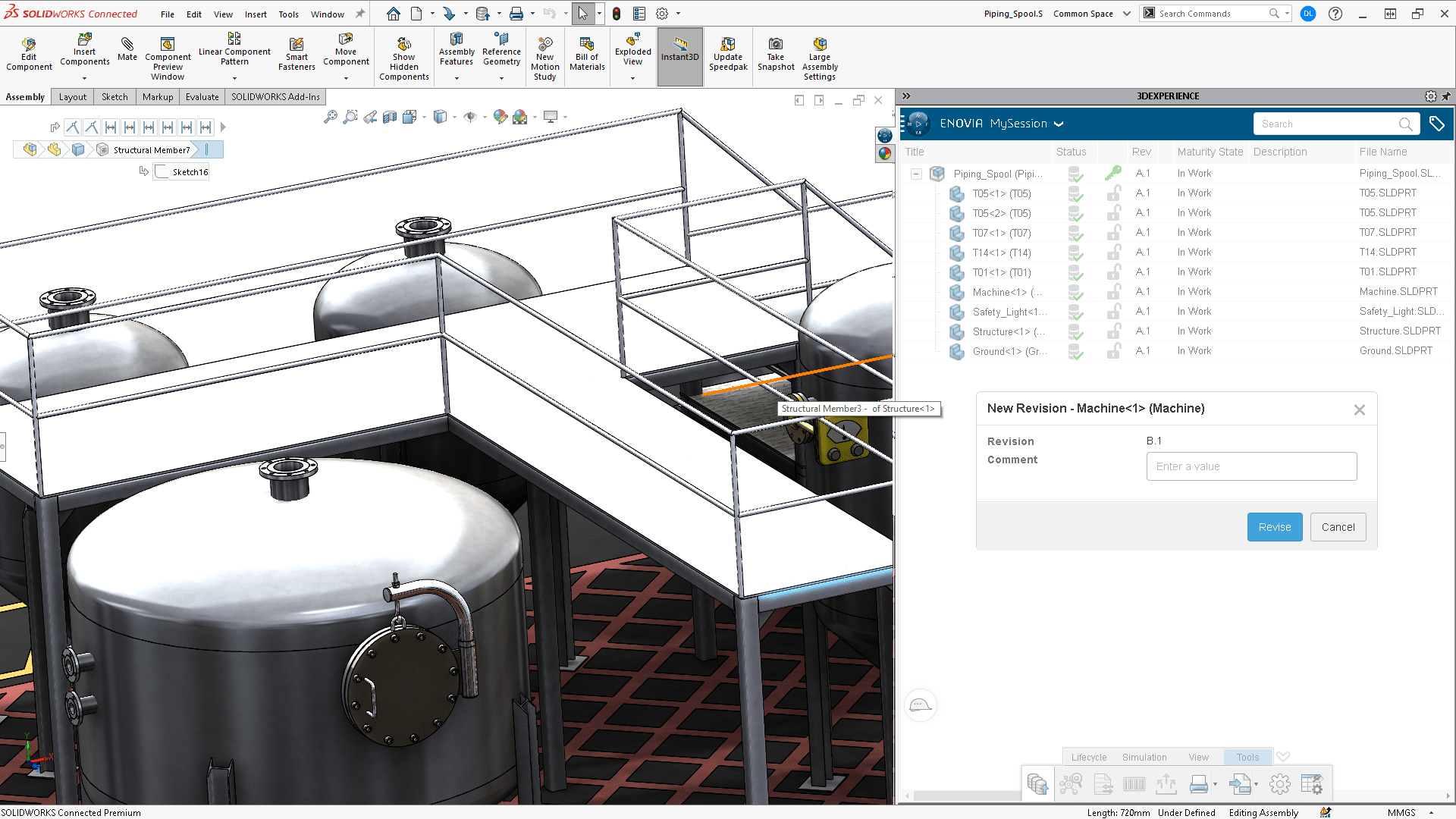1456x819 pixels.
Task: Select the Smart Fasteners icon
Action: [x=297, y=44]
